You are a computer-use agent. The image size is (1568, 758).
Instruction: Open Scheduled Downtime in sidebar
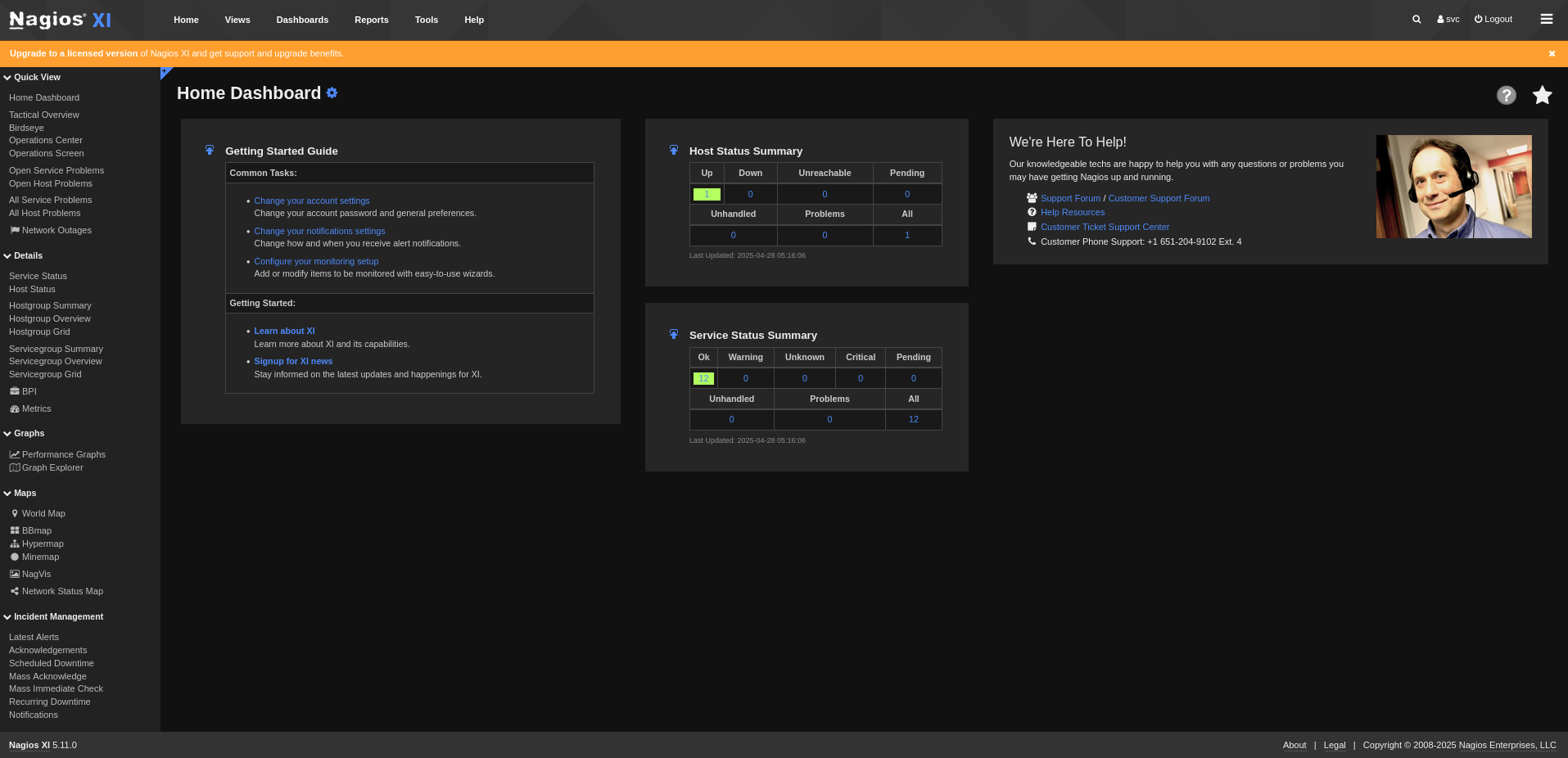52,663
